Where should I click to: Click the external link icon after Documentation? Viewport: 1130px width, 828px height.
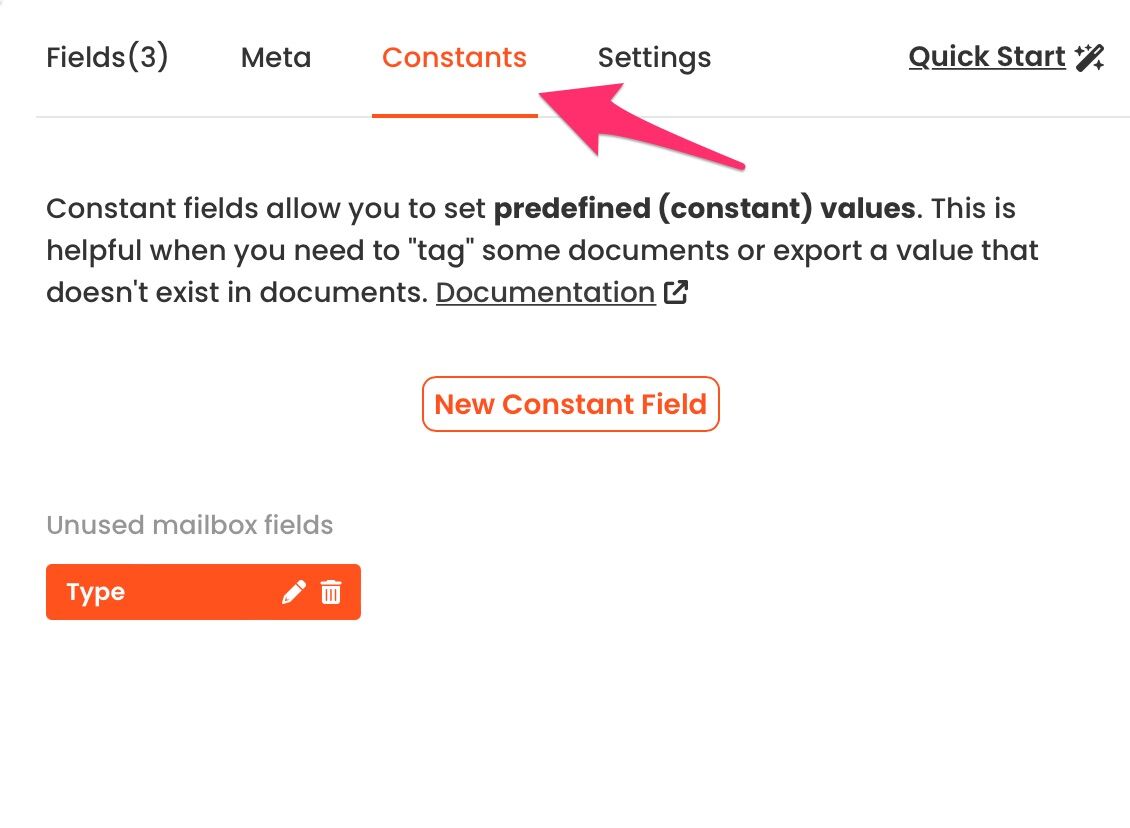point(677,293)
